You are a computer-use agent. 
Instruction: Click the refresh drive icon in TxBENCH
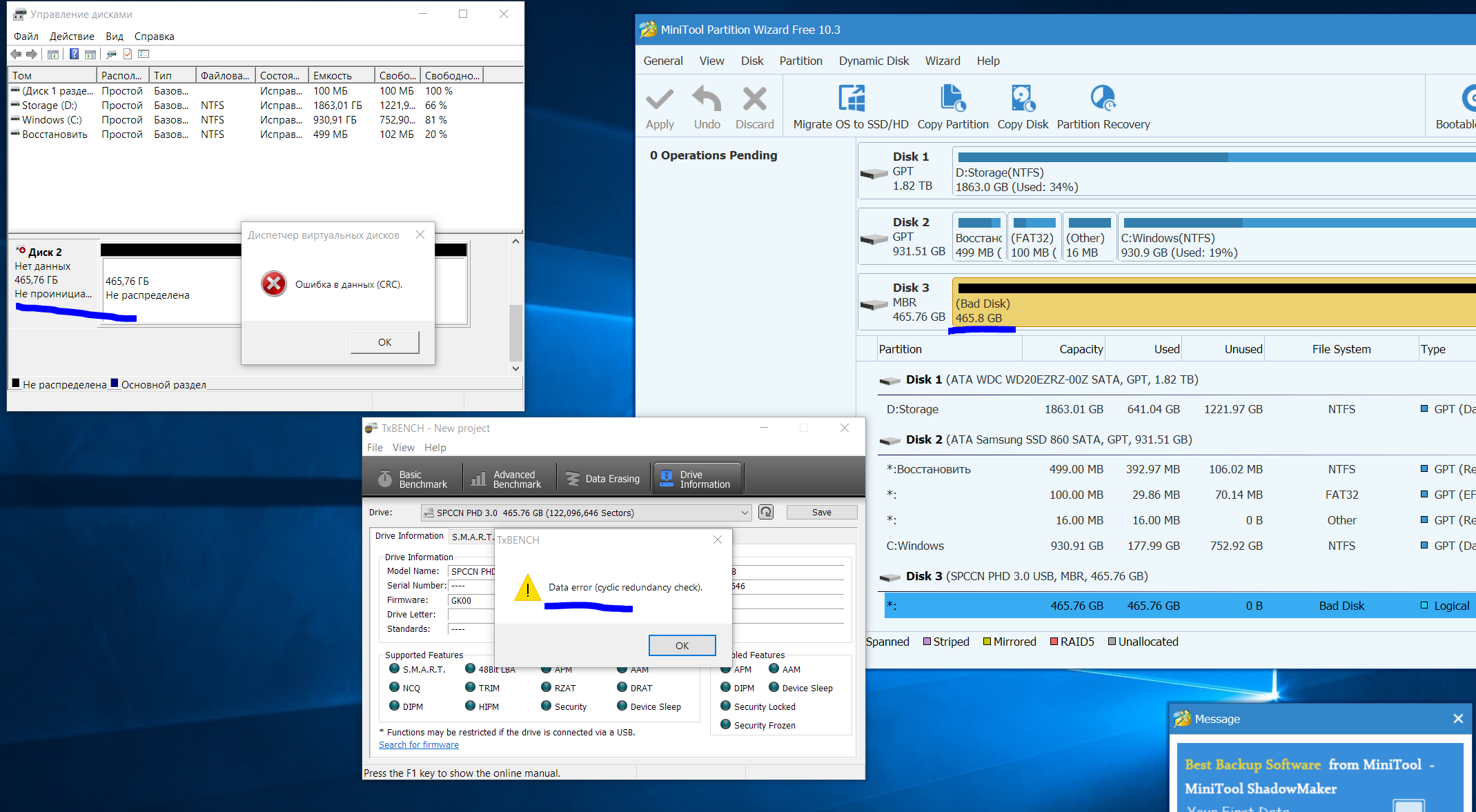766,512
